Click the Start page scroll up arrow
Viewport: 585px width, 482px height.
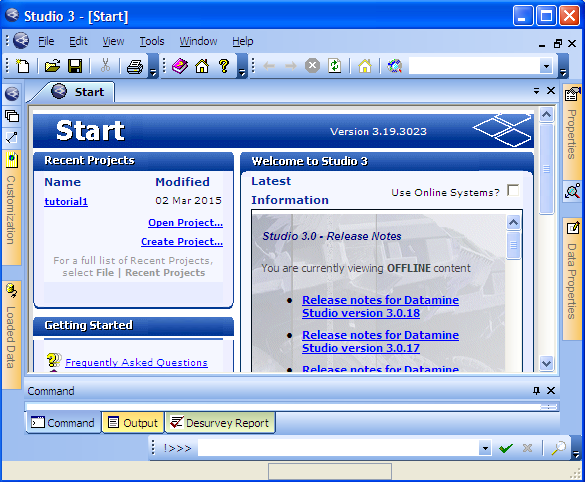547,115
